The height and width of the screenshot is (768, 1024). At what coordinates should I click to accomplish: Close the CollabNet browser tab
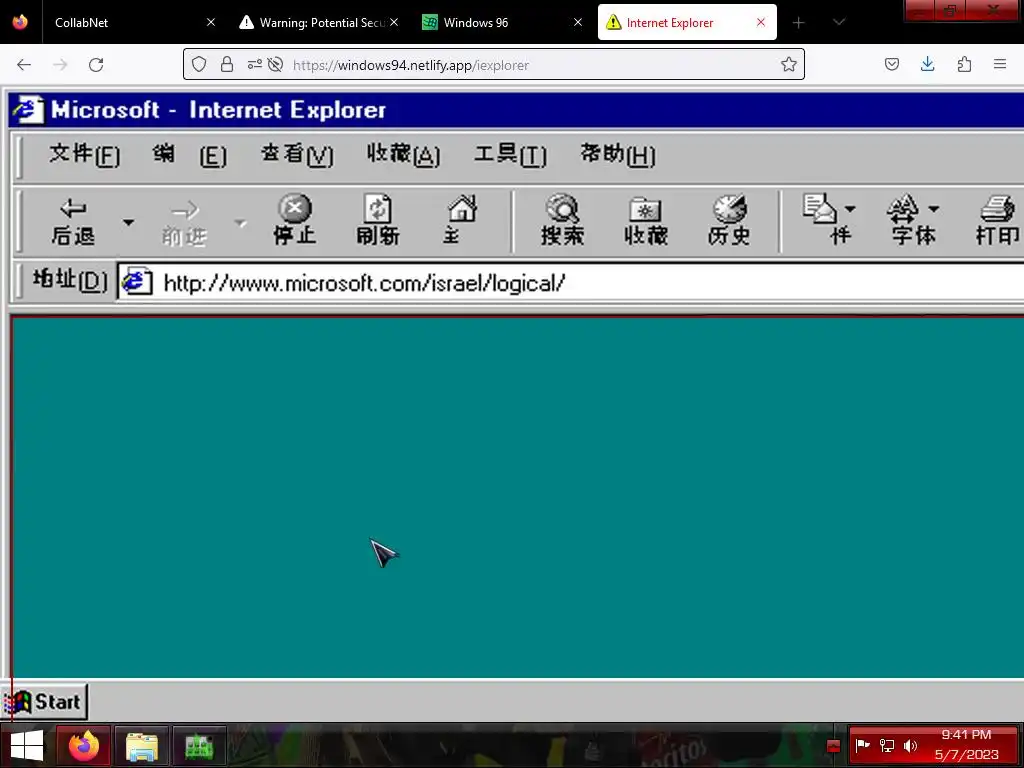coord(211,22)
